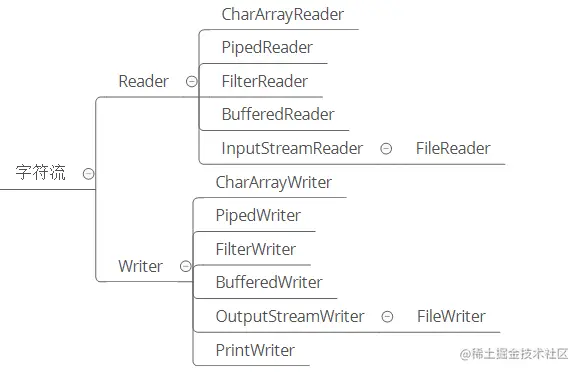Select the Reader parent node label
580x372 pixels.
click(x=144, y=81)
